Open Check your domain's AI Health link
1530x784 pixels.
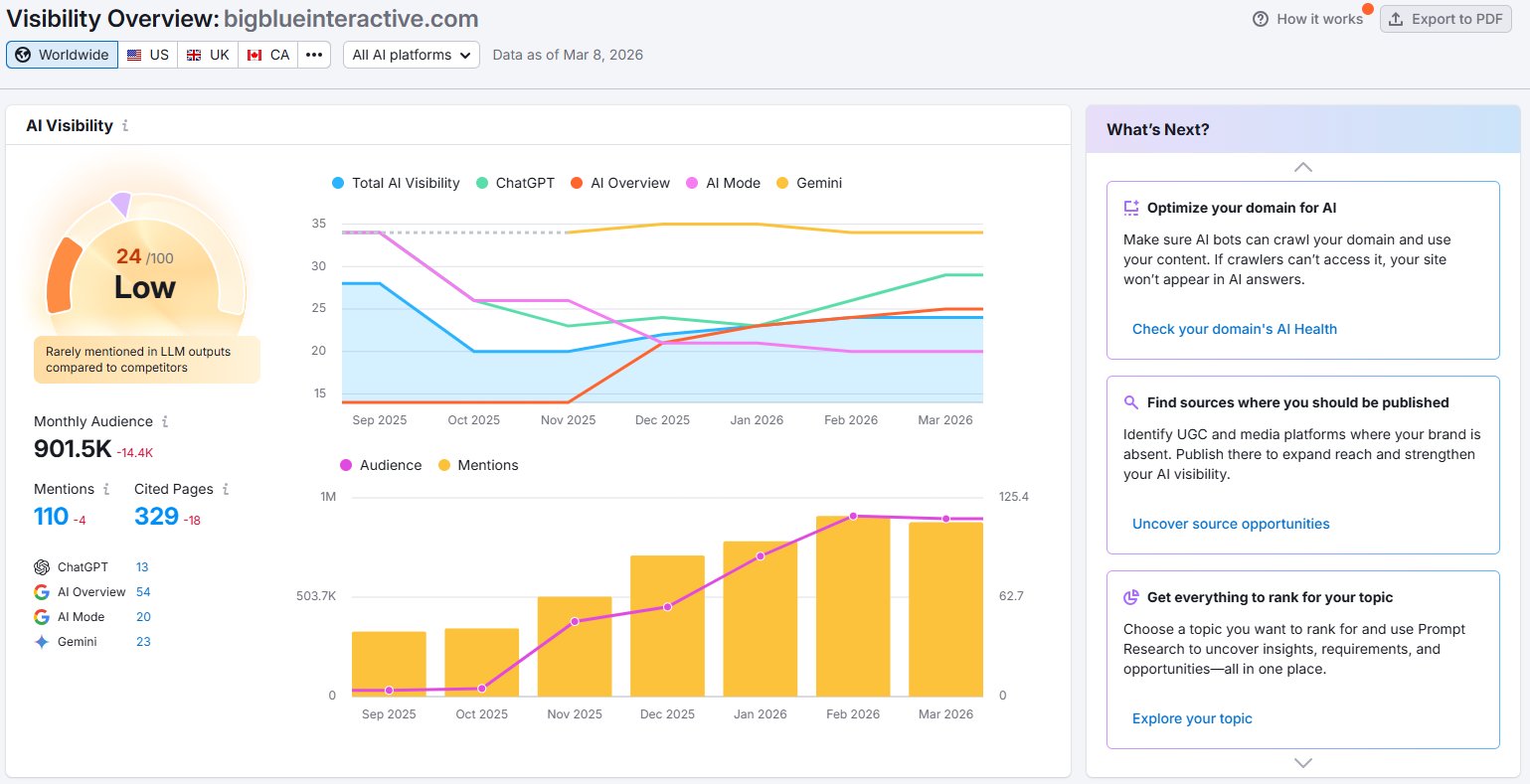[x=1235, y=329]
